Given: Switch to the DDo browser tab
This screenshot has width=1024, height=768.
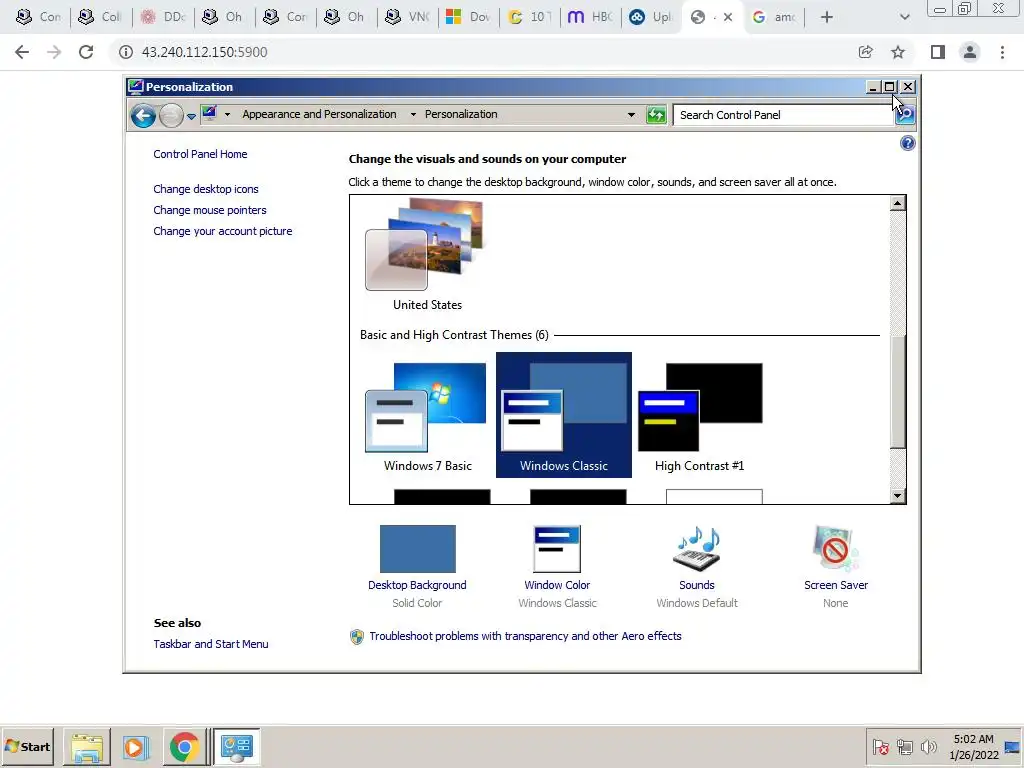Looking at the screenshot, I should pos(163,17).
